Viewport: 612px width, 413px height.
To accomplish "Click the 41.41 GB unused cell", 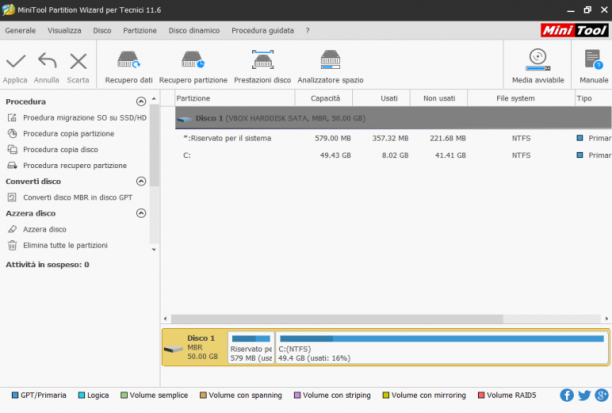I will point(450,155).
